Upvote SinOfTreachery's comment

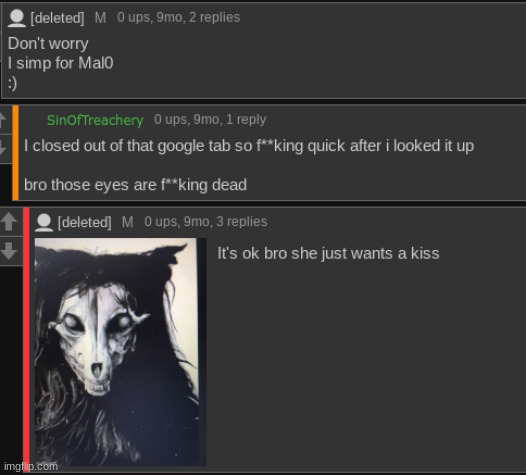[3, 120]
